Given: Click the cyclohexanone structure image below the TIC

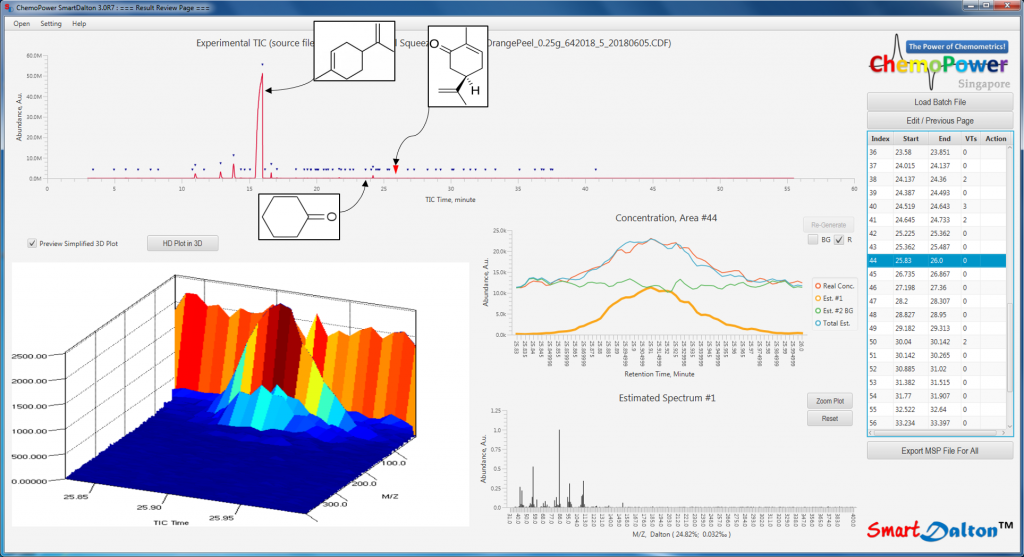Looking at the screenshot, I should [299, 216].
